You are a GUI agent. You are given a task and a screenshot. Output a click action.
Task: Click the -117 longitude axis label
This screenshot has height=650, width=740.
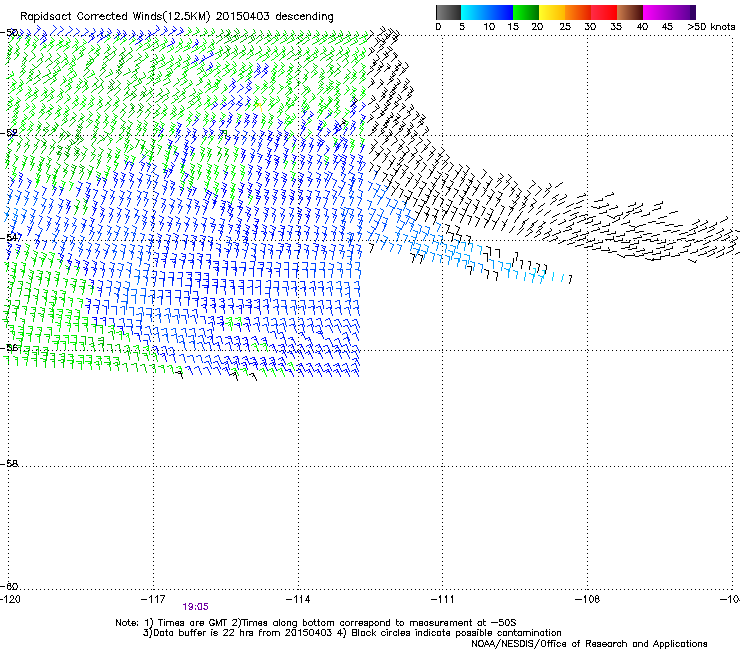coord(153,599)
